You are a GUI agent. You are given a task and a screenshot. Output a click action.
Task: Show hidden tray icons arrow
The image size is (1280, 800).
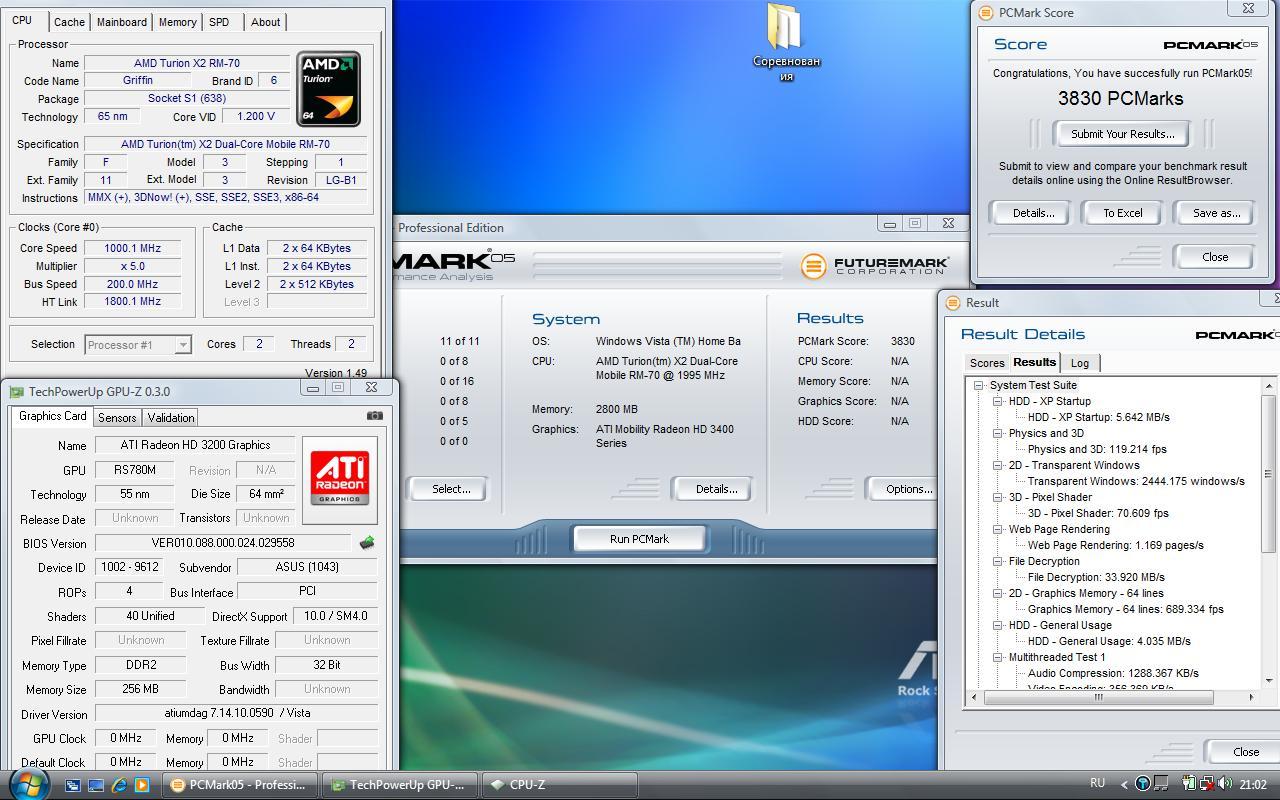[x=1124, y=785]
